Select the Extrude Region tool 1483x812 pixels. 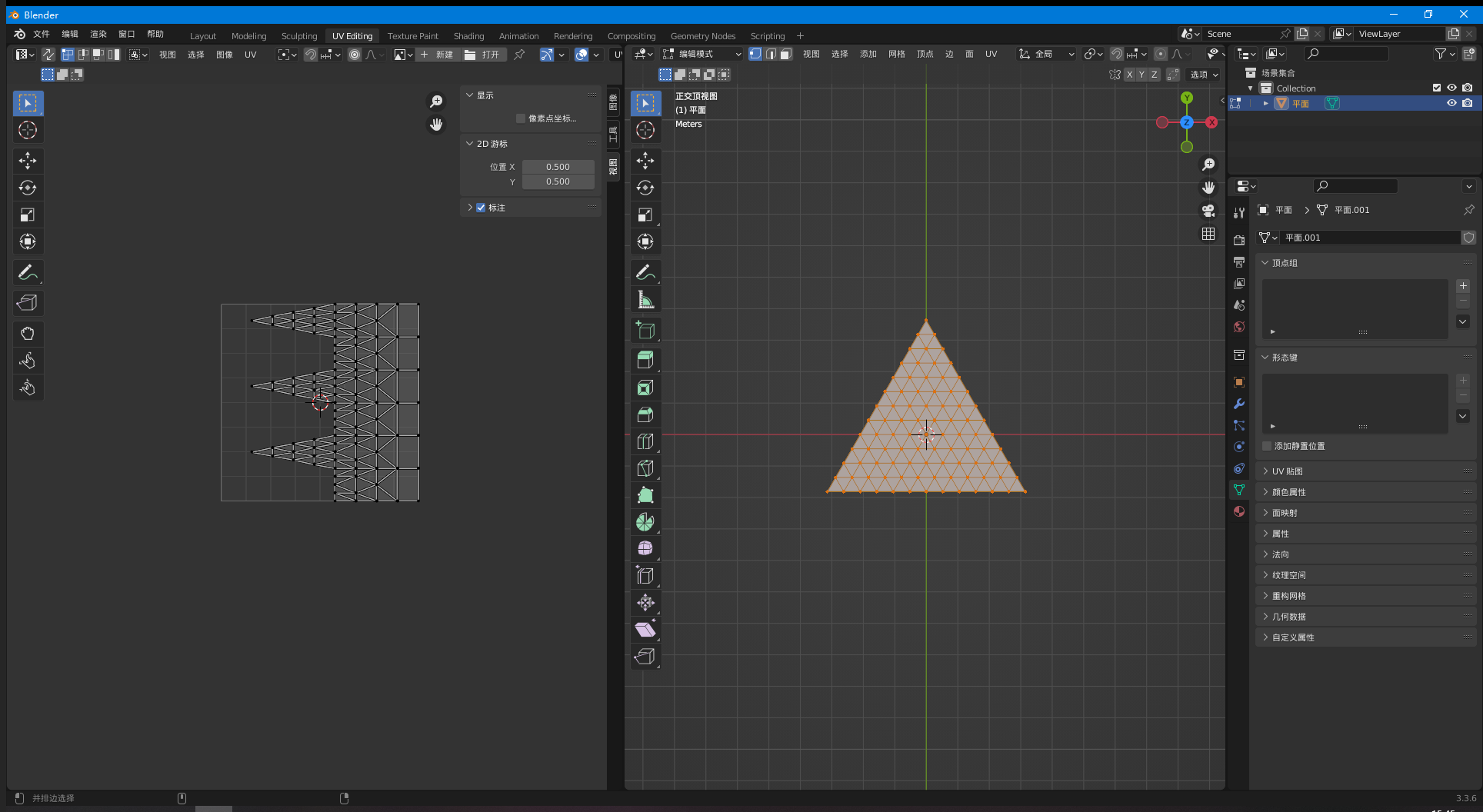tap(645, 360)
